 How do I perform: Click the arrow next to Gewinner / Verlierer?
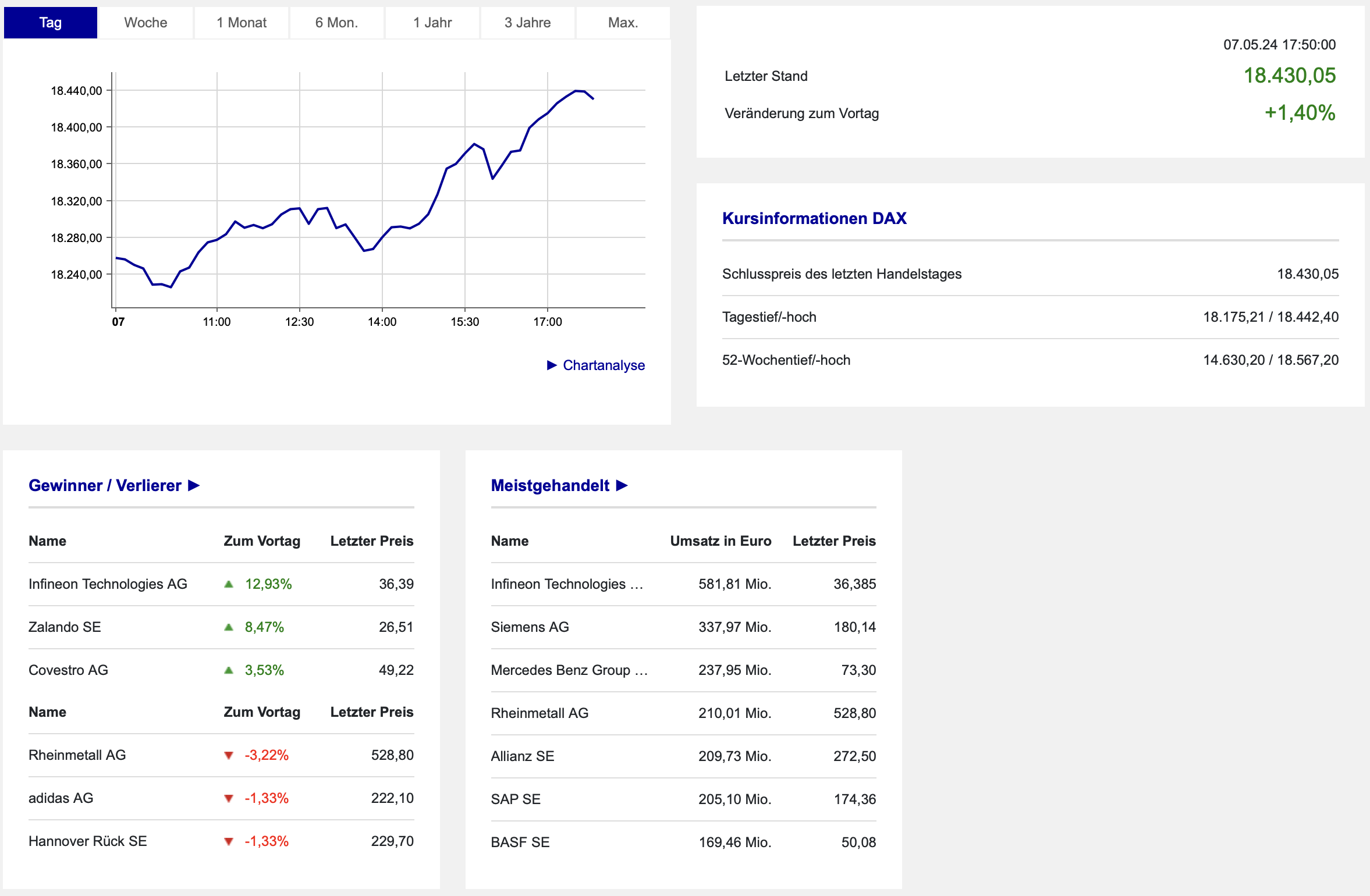194,486
